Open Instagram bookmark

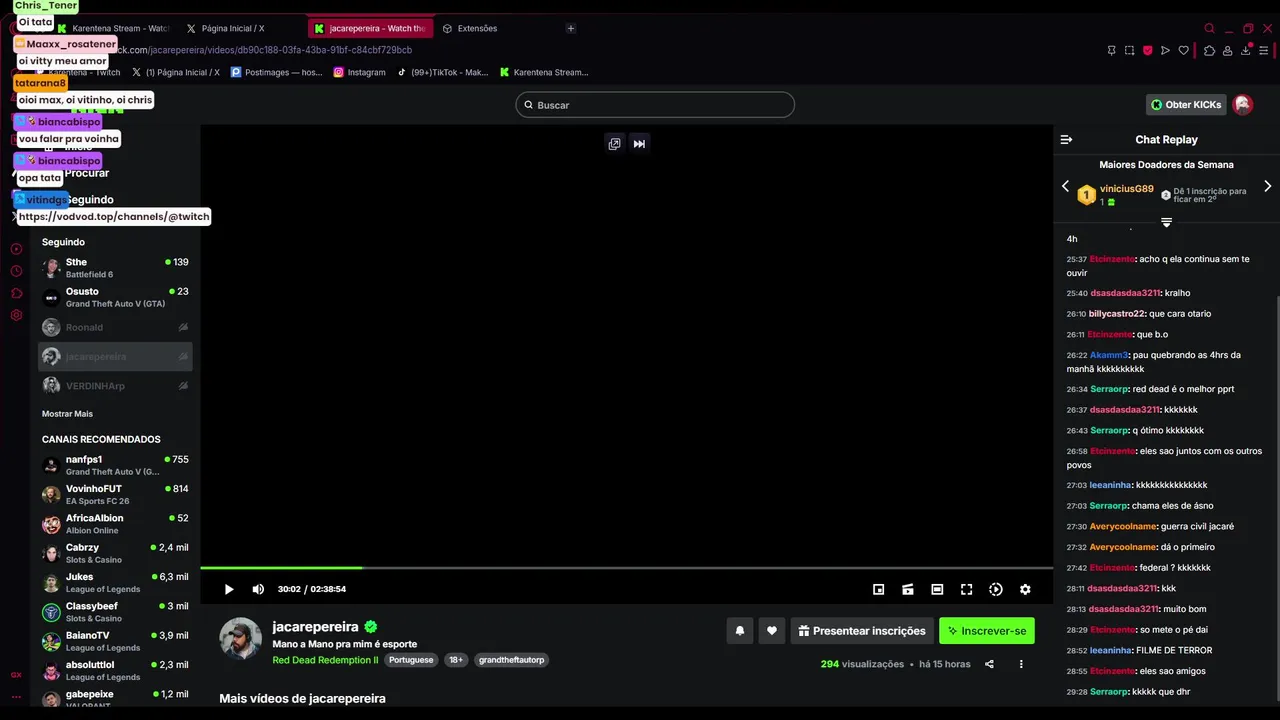click(x=360, y=72)
